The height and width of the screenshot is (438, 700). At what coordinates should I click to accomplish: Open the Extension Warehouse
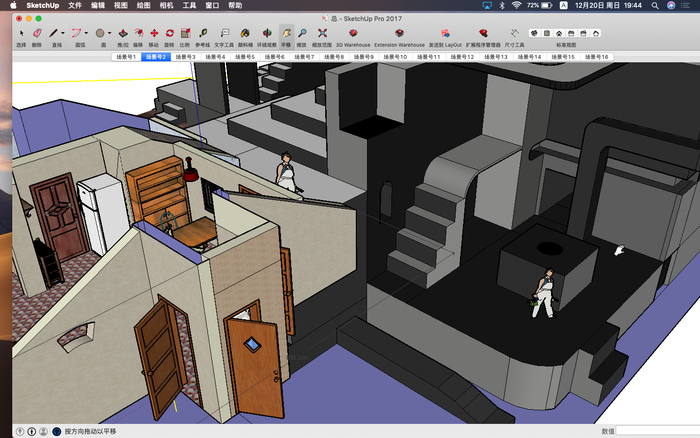[398, 33]
